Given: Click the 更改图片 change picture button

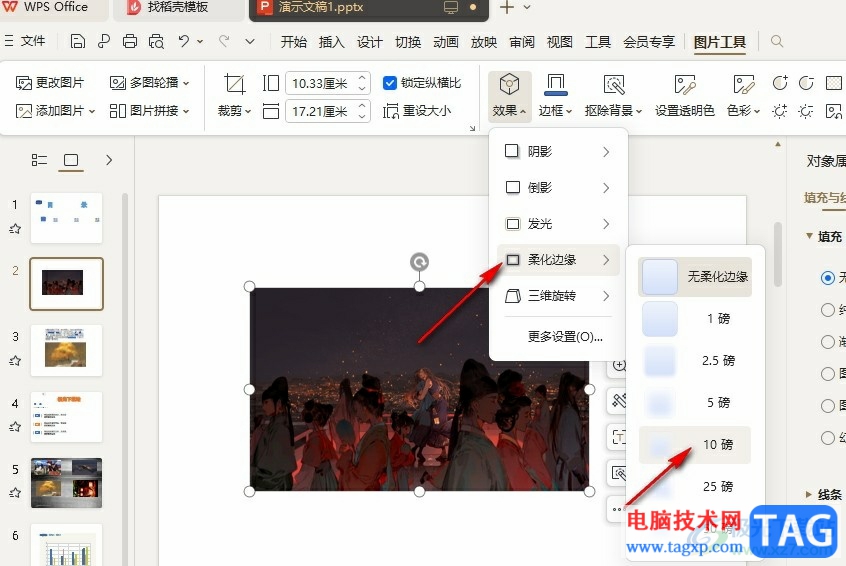Looking at the screenshot, I should [50, 83].
